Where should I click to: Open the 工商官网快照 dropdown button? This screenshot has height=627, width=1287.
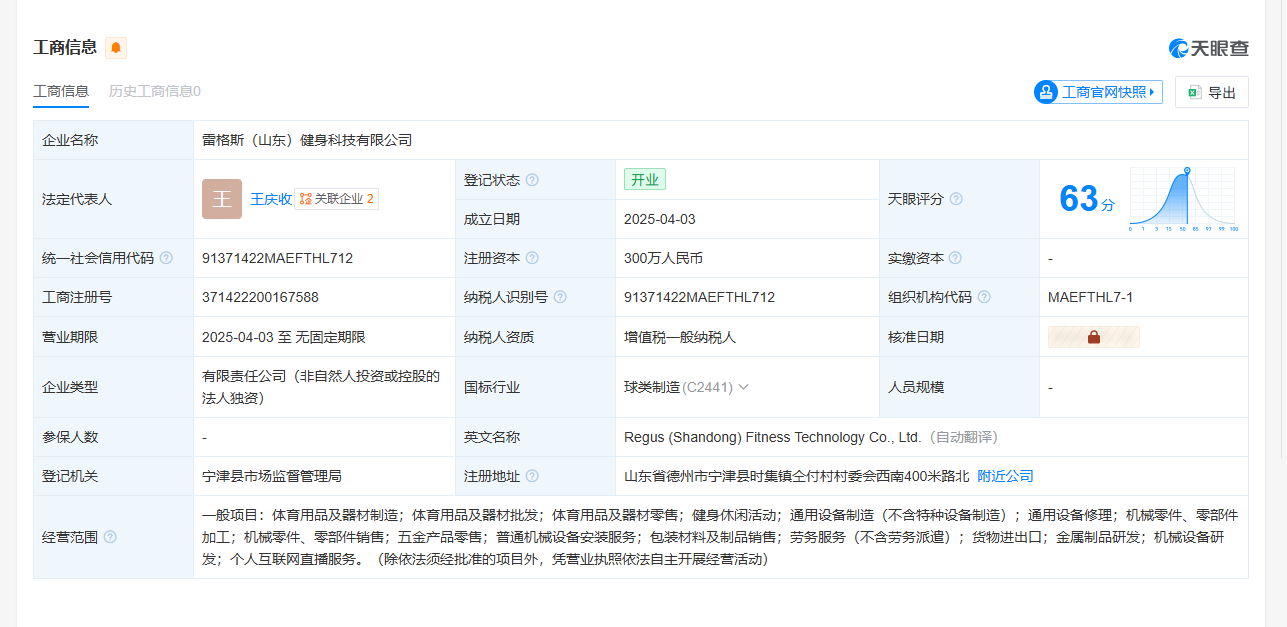point(1098,92)
